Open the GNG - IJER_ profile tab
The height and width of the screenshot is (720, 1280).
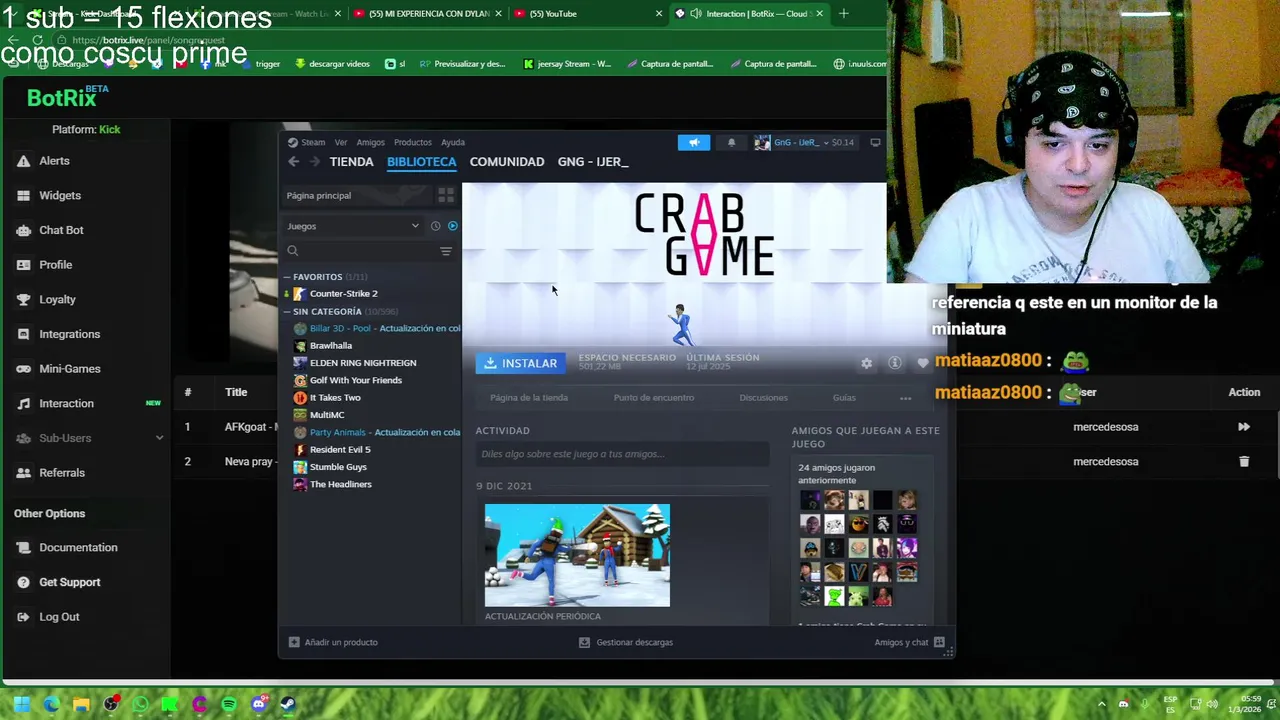point(593,161)
